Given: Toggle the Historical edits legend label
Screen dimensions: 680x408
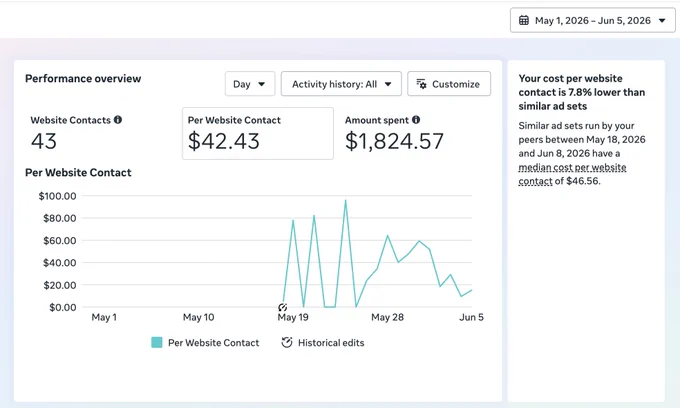Looking at the screenshot, I should click(x=331, y=343).
